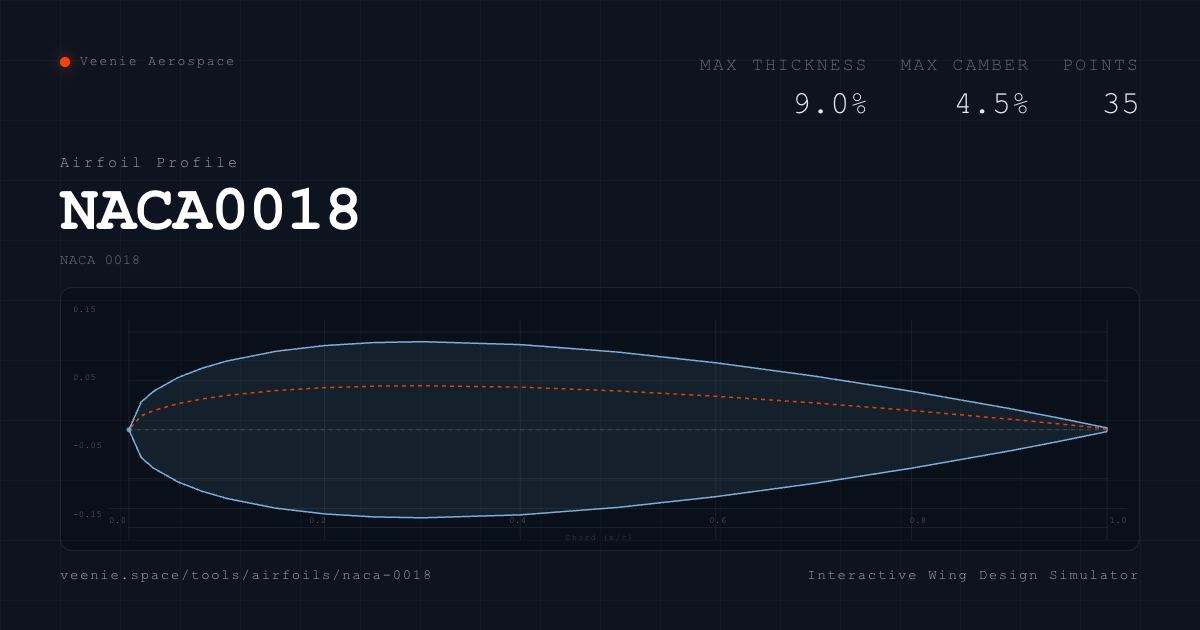Click the NACA0018 heading
Viewport: 1200px width, 630px height.
(210, 210)
